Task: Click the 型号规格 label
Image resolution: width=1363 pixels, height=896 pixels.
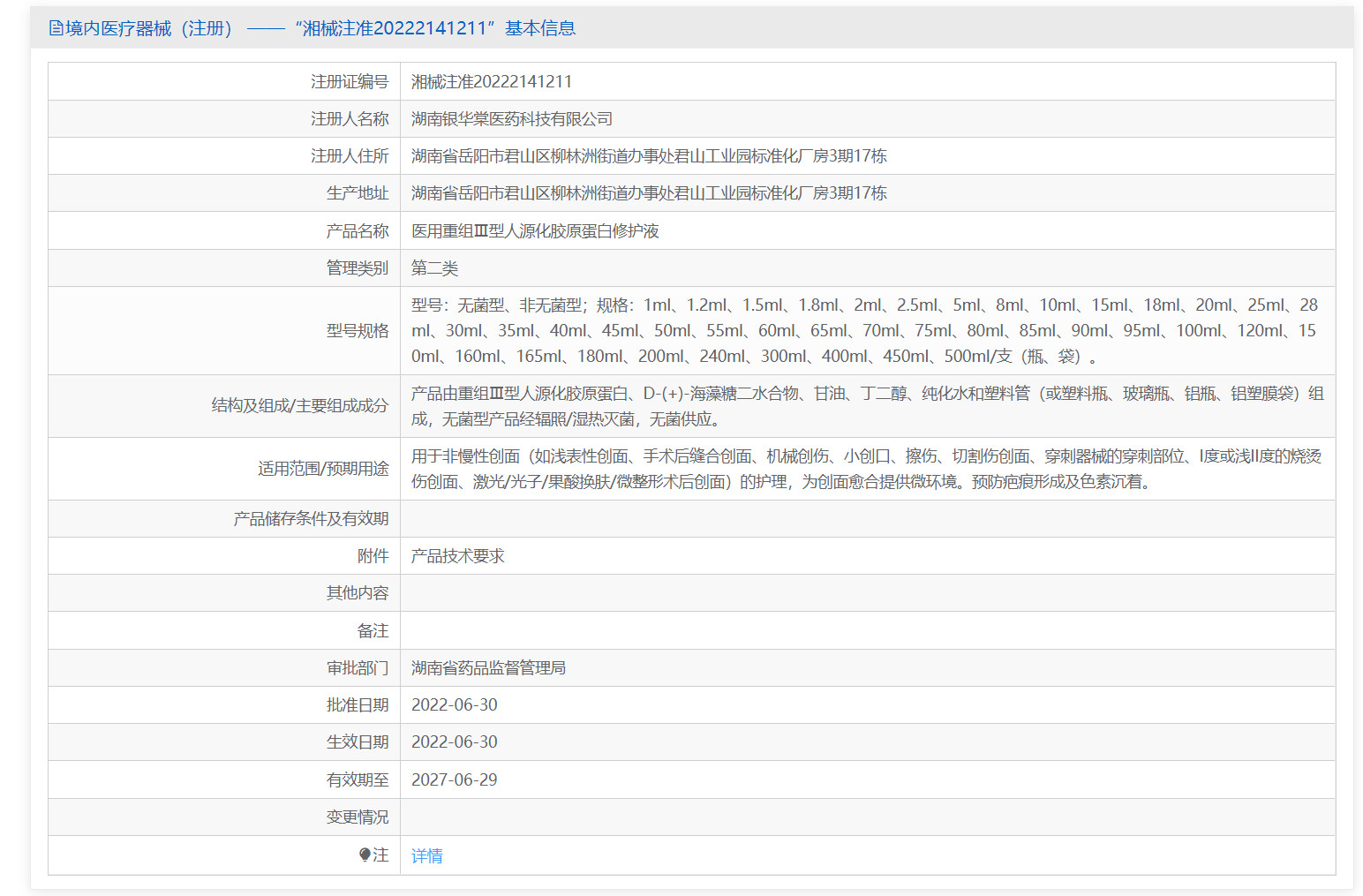Action: [358, 331]
